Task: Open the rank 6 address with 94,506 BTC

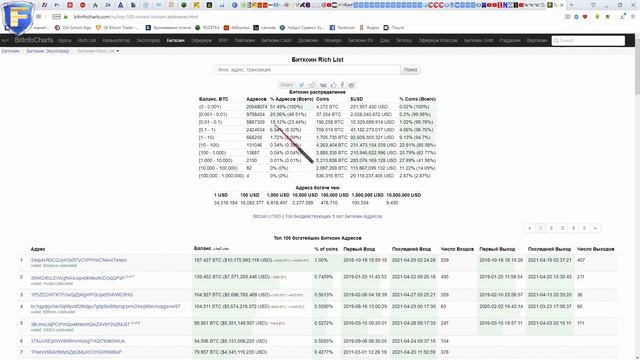Action: [x=78, y=341]
